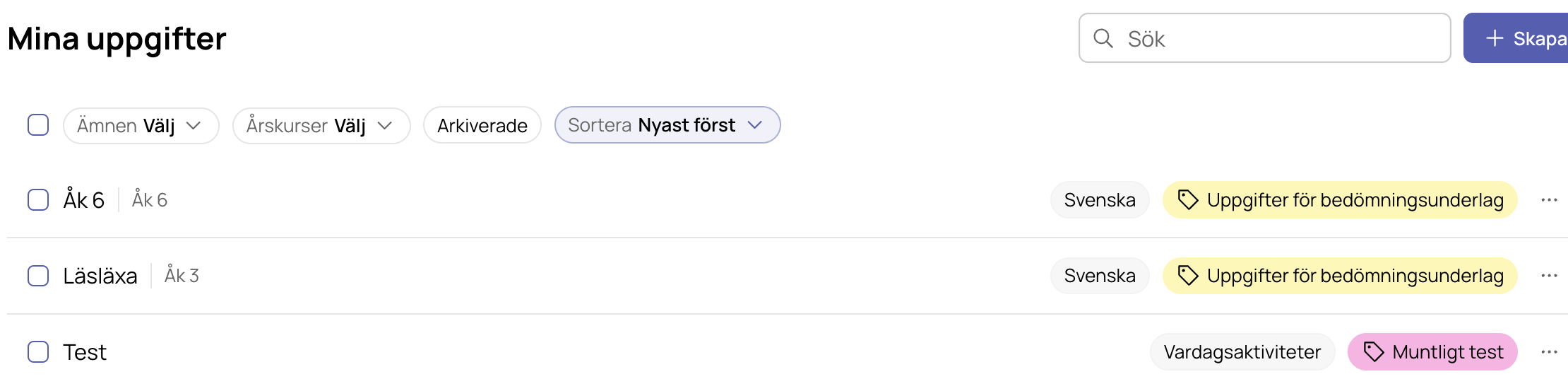Click the tag icon in Åk 6 row's yellow label
The width and height of the screenshot is (1568, 379).
(1188, 200)
